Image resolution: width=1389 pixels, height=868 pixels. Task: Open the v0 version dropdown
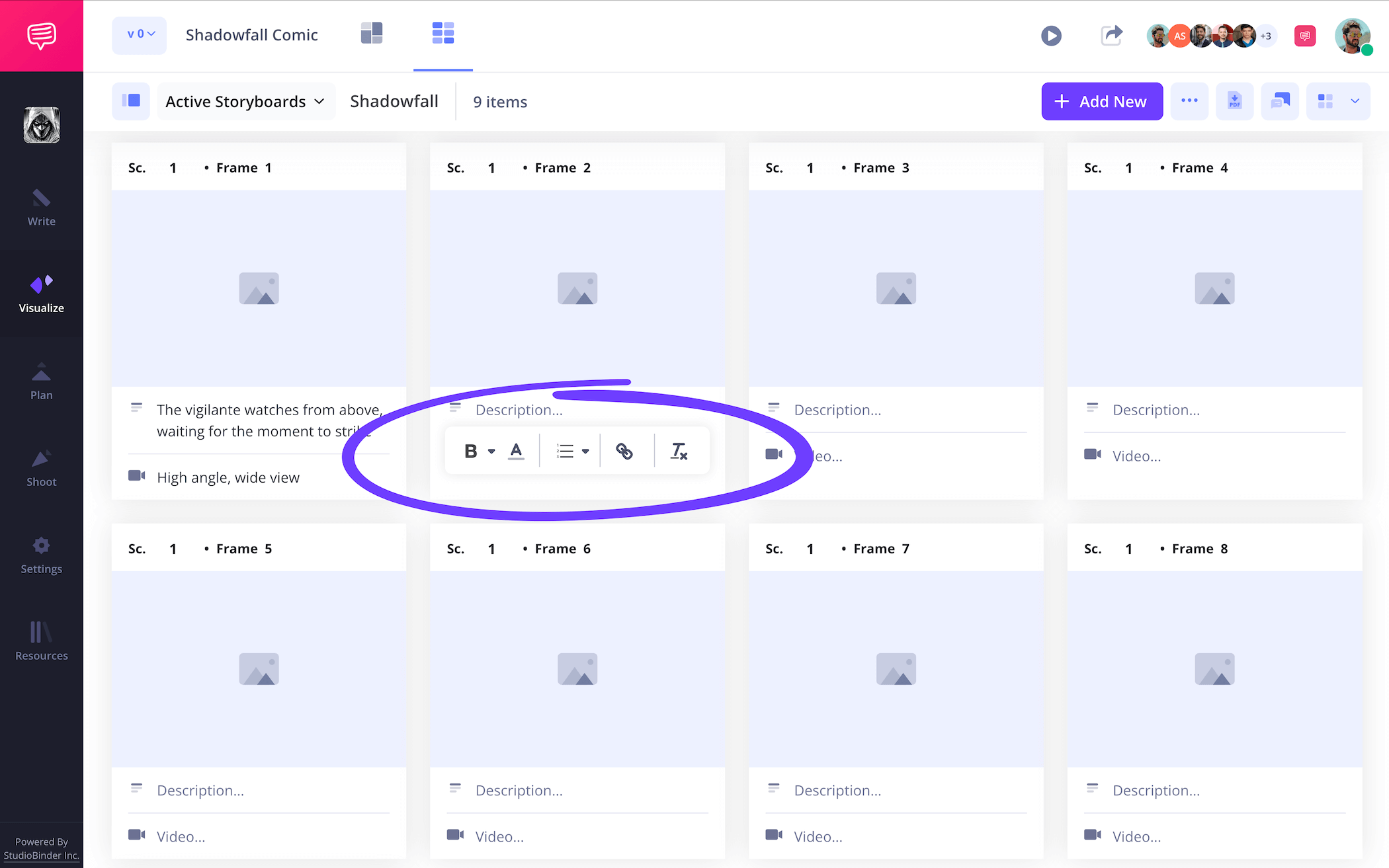(x=140, y=34)
